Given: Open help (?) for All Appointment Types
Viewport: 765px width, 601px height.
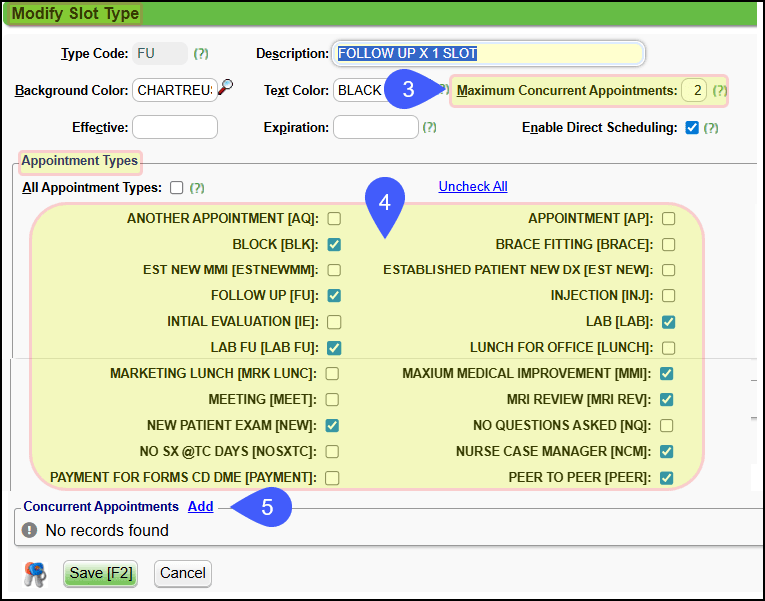Looking at the screenshot, I should (x=197, y=188).
